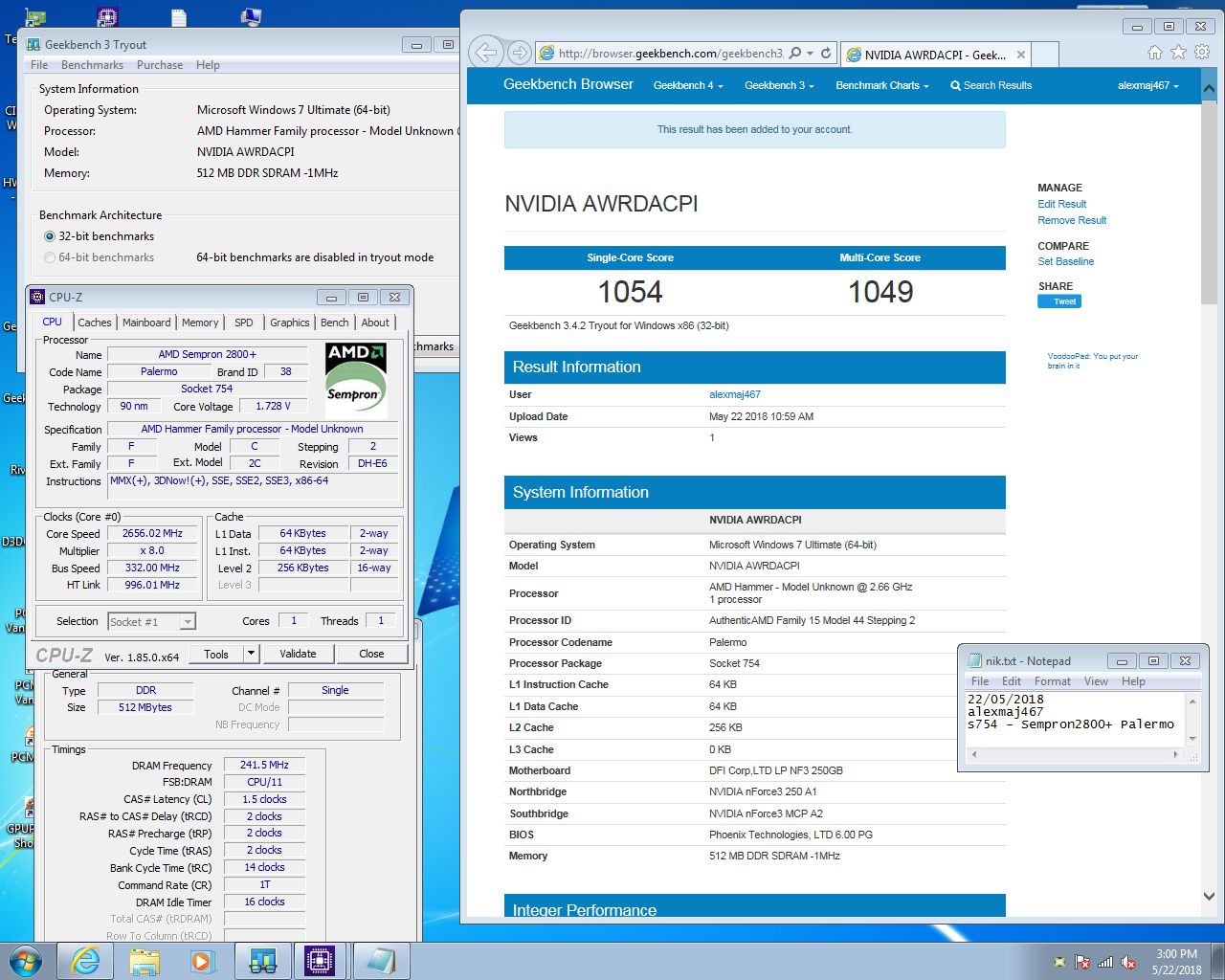Open the About tab in CPU-Z

pyautogui.click(x=375, y=323)
